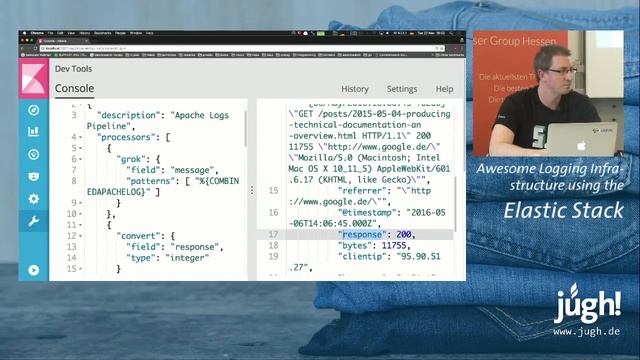Click the "grok" key in the editor
This screenshot has width=640, height=360.
pos(131,159)
